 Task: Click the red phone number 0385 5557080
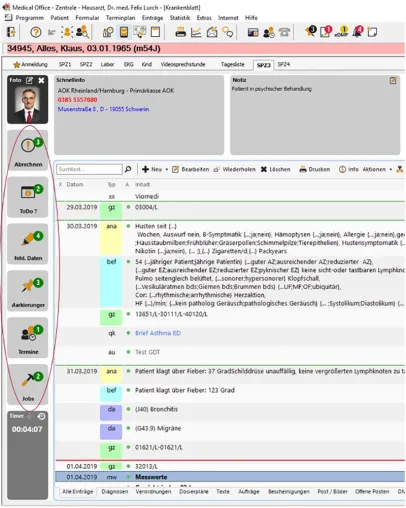point(77,100)
